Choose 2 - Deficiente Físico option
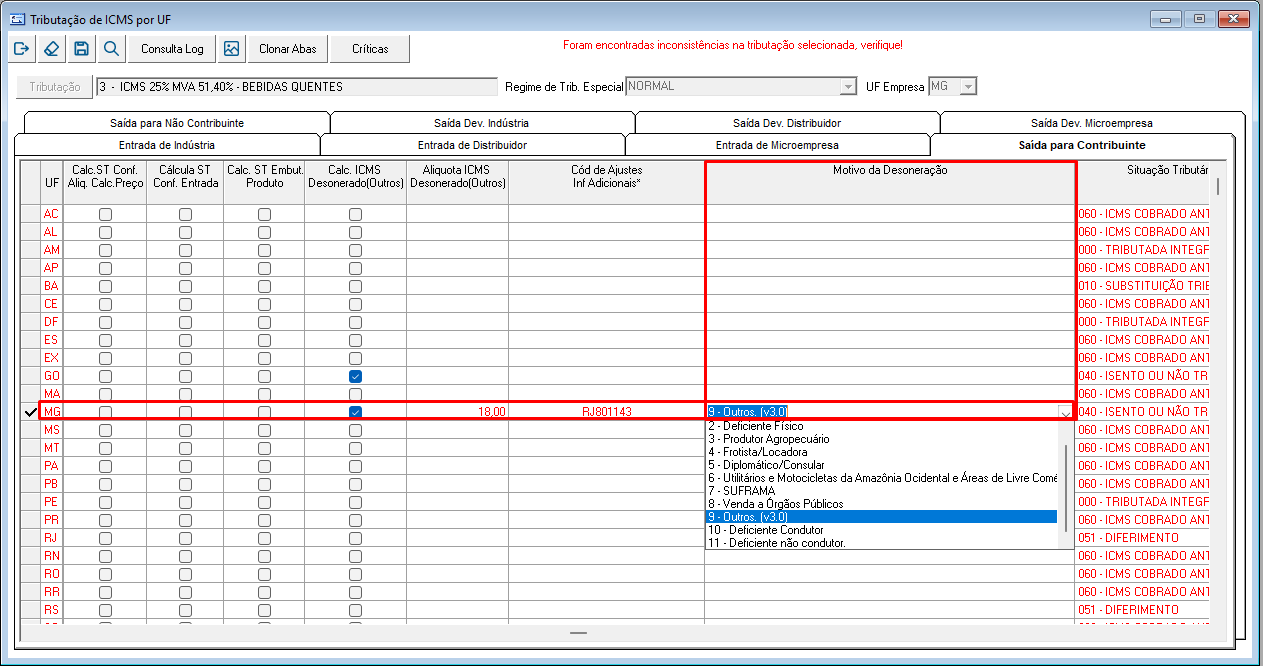This screenshot has width=1263, height=666. click(882, 426)
